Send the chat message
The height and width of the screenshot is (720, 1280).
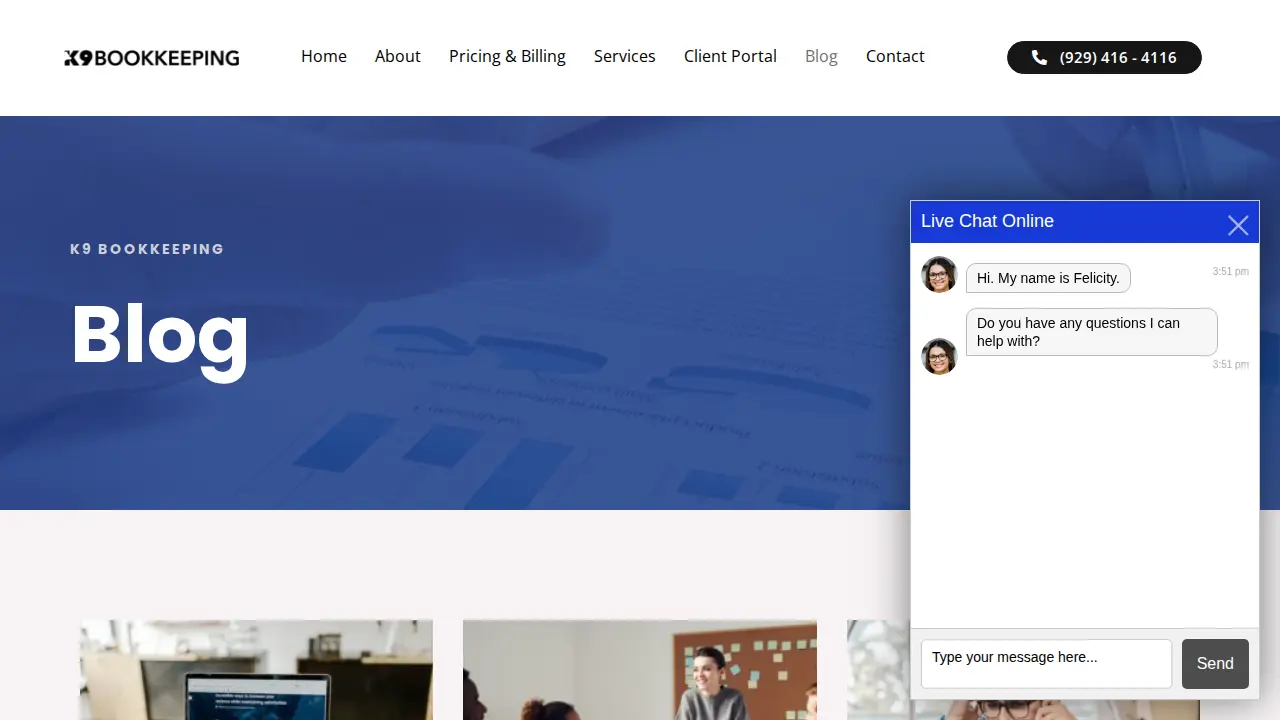1215,664
